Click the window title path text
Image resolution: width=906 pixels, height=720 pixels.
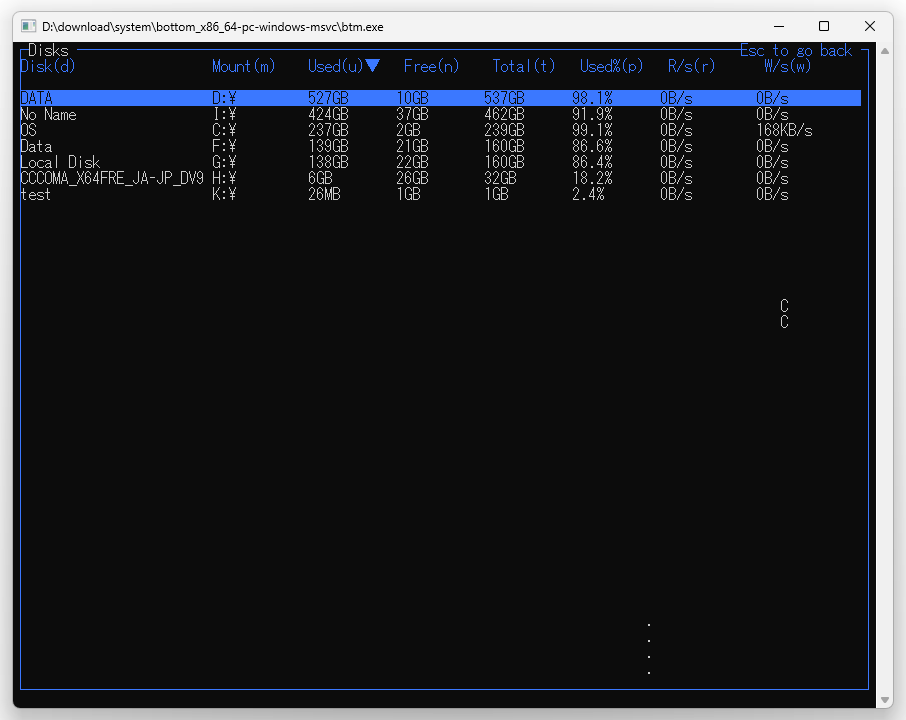[x=213, y=27]
